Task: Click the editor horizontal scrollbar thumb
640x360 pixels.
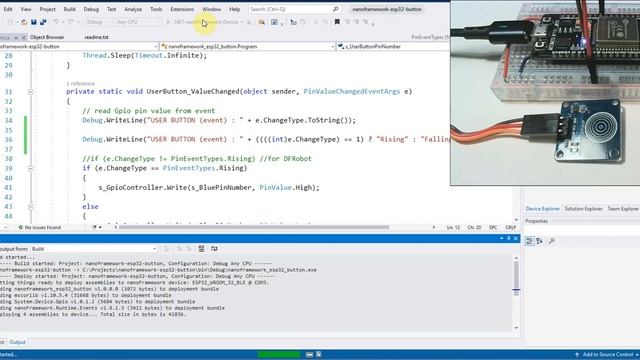Action: 253,227
